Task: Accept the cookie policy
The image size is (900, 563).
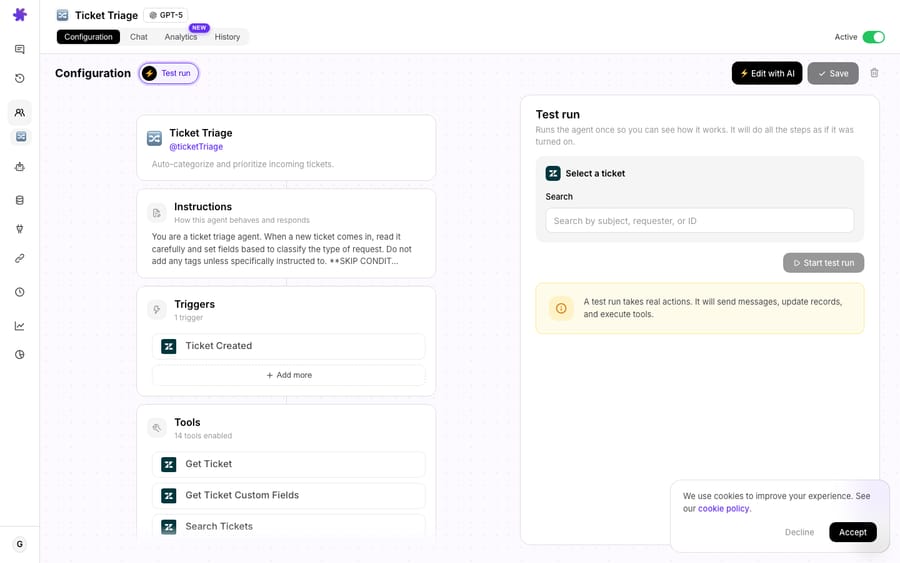Action: pyautogui.click(x=852, y=532)
